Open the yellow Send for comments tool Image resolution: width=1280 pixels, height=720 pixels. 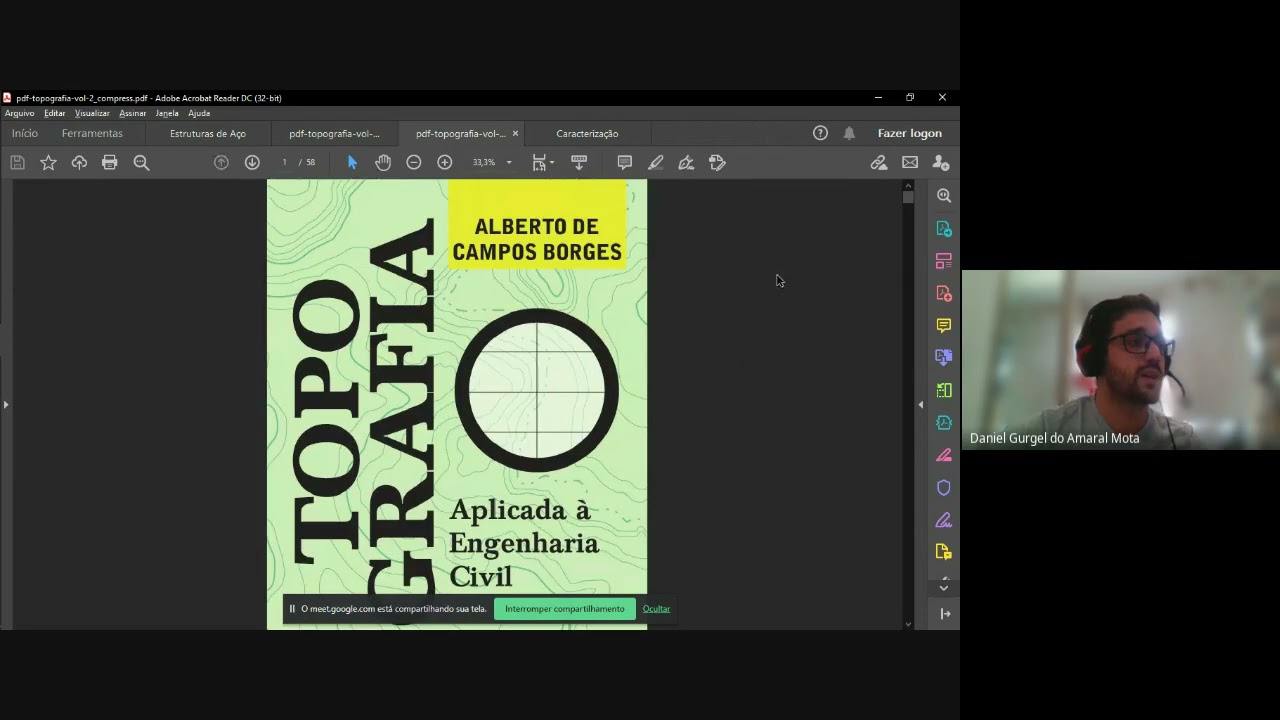(944, 552)
